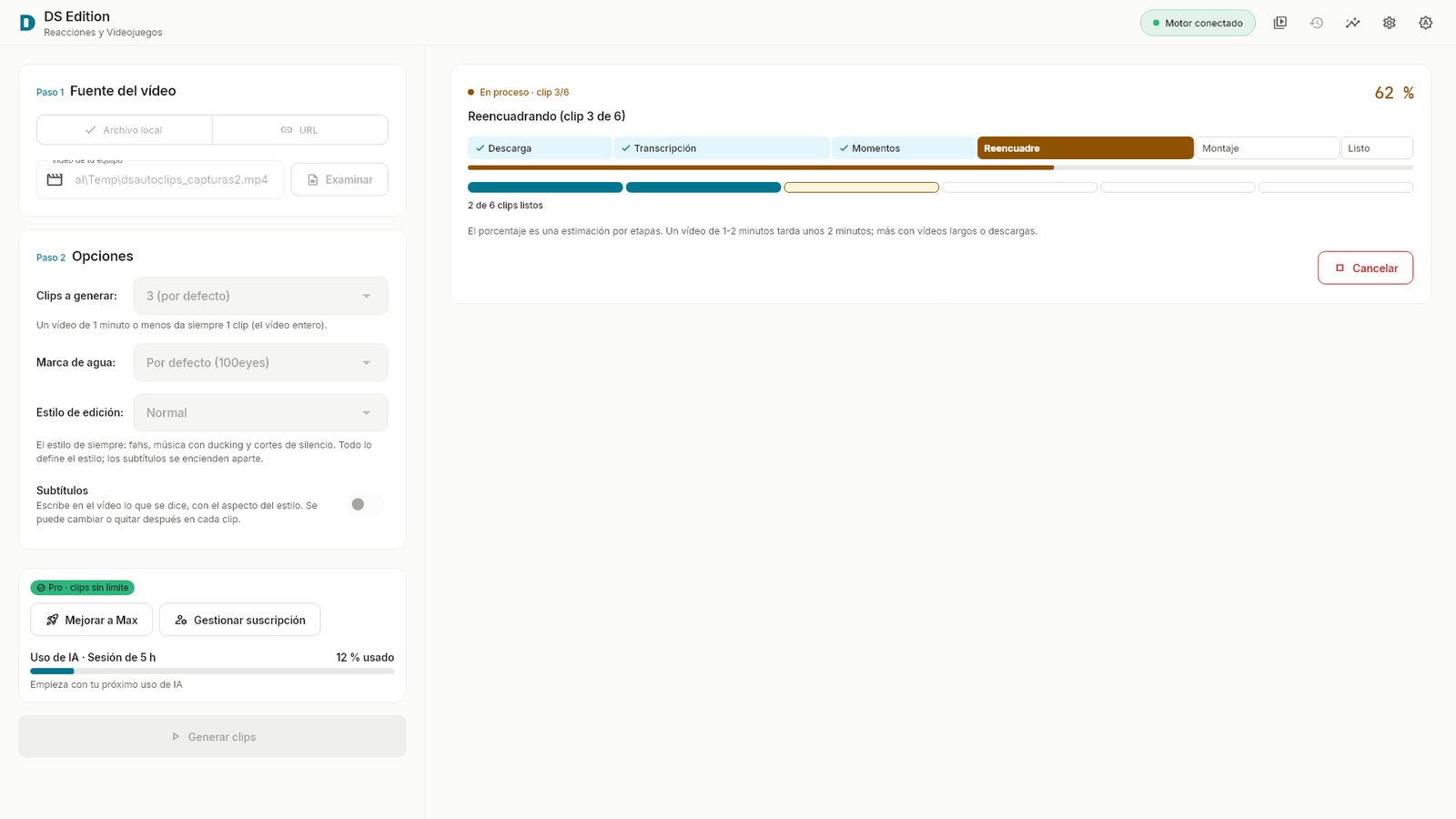
Task: Click the Montaje stage step
Action: (1268, 148)
